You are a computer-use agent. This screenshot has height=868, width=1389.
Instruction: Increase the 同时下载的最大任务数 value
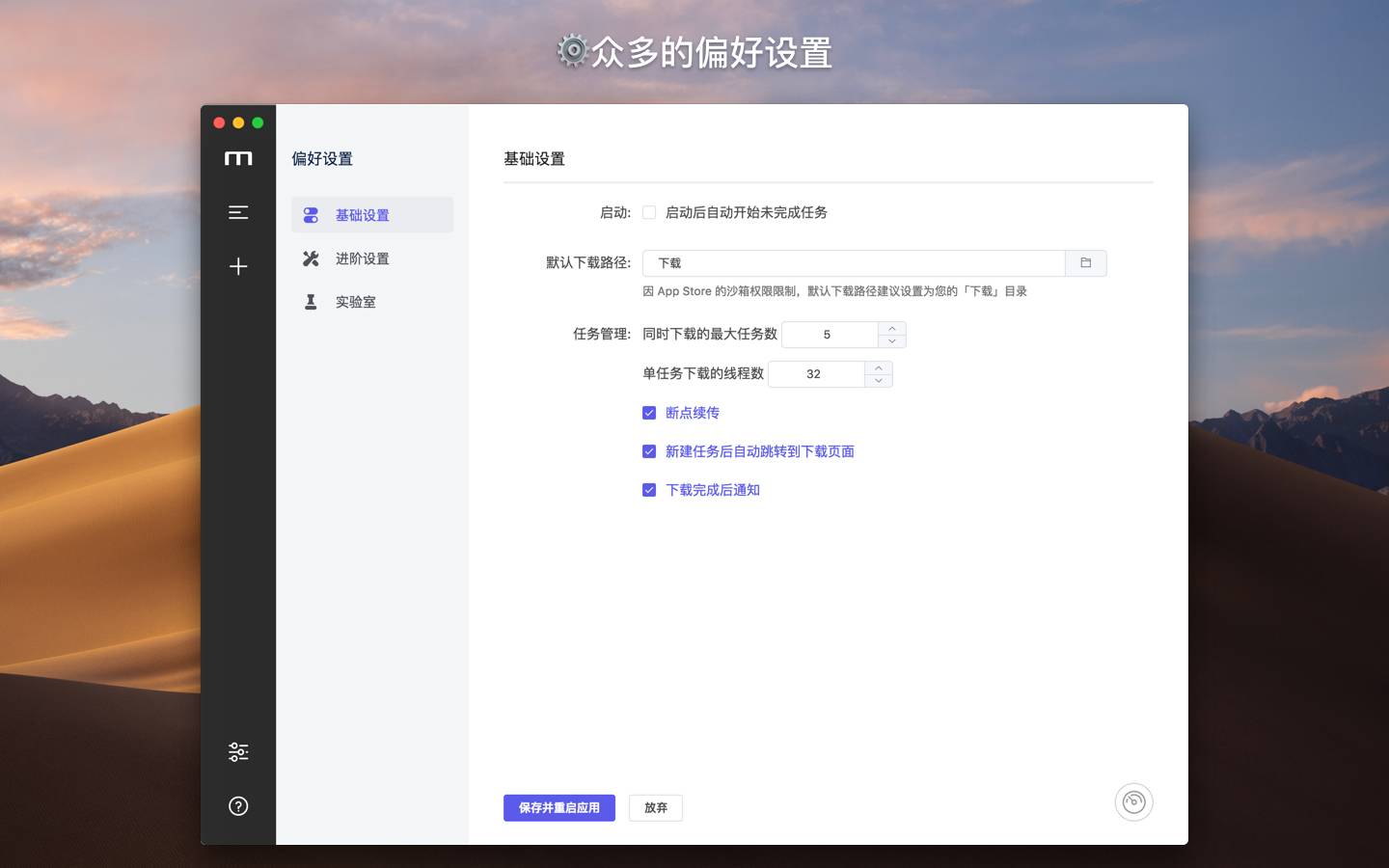[x=892, y=328]
